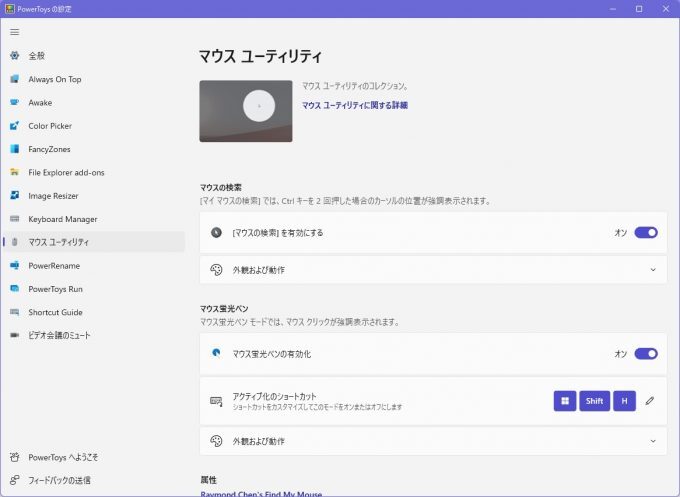Click the Shift key shortcut button
The image size is (680, 497).
tap(595, 401)
